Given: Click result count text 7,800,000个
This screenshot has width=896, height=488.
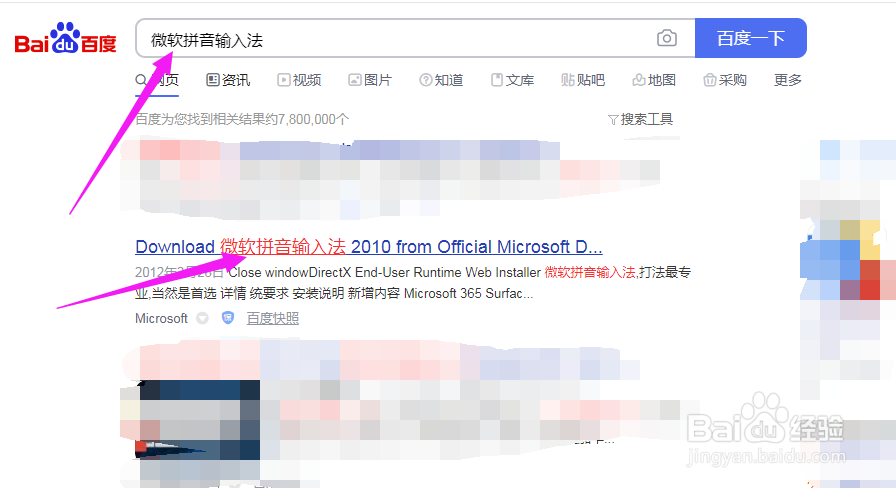Looking at the screenshot, I should coord(313,119).
